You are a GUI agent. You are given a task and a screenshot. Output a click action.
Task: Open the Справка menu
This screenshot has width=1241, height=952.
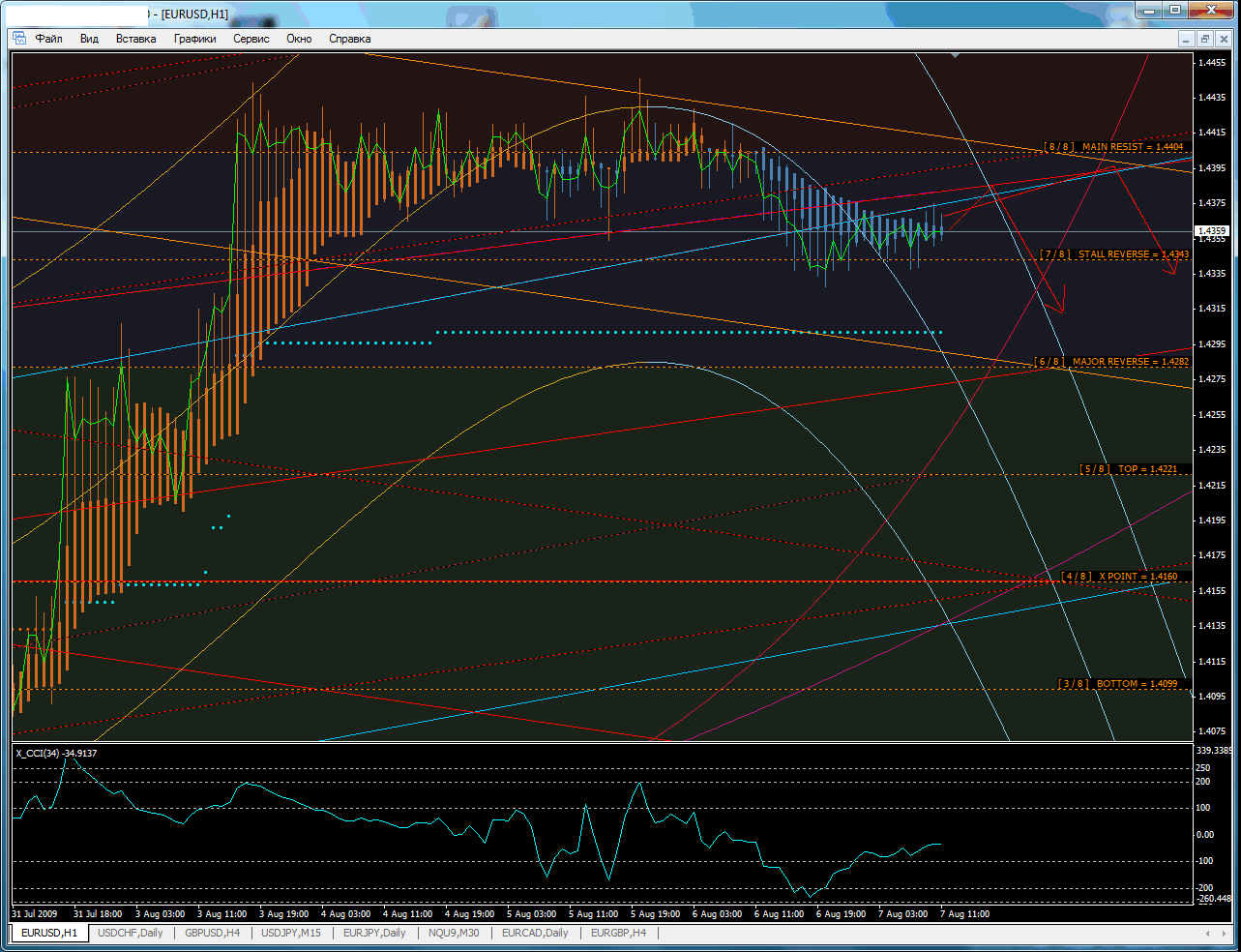[x=349, y=39]
